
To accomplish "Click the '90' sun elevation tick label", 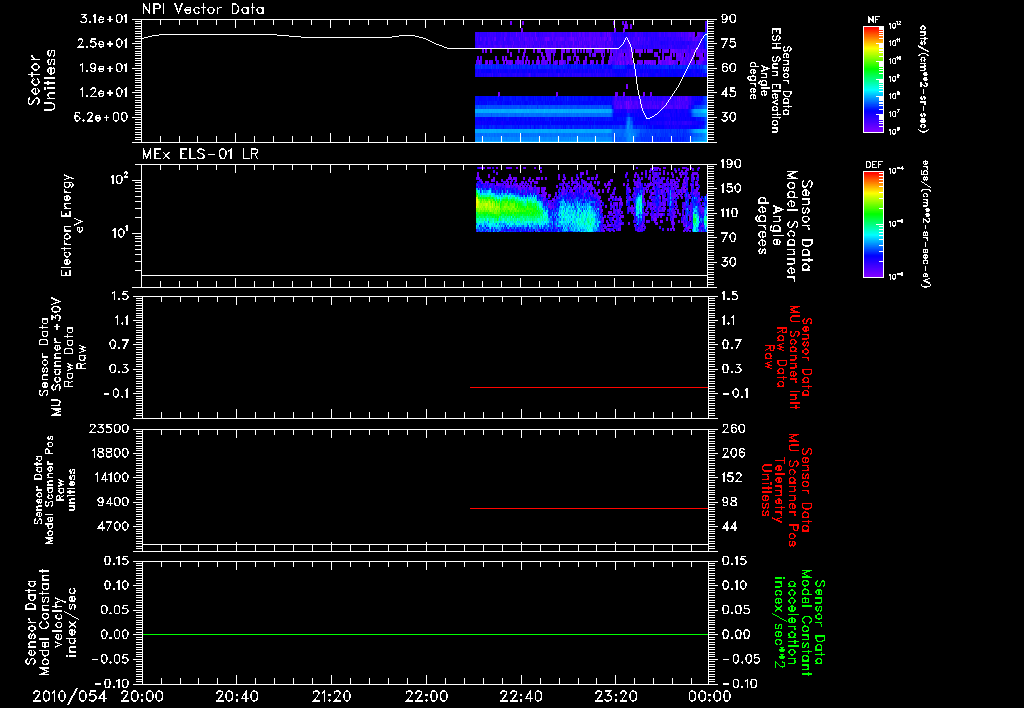I will coord(729,19).
